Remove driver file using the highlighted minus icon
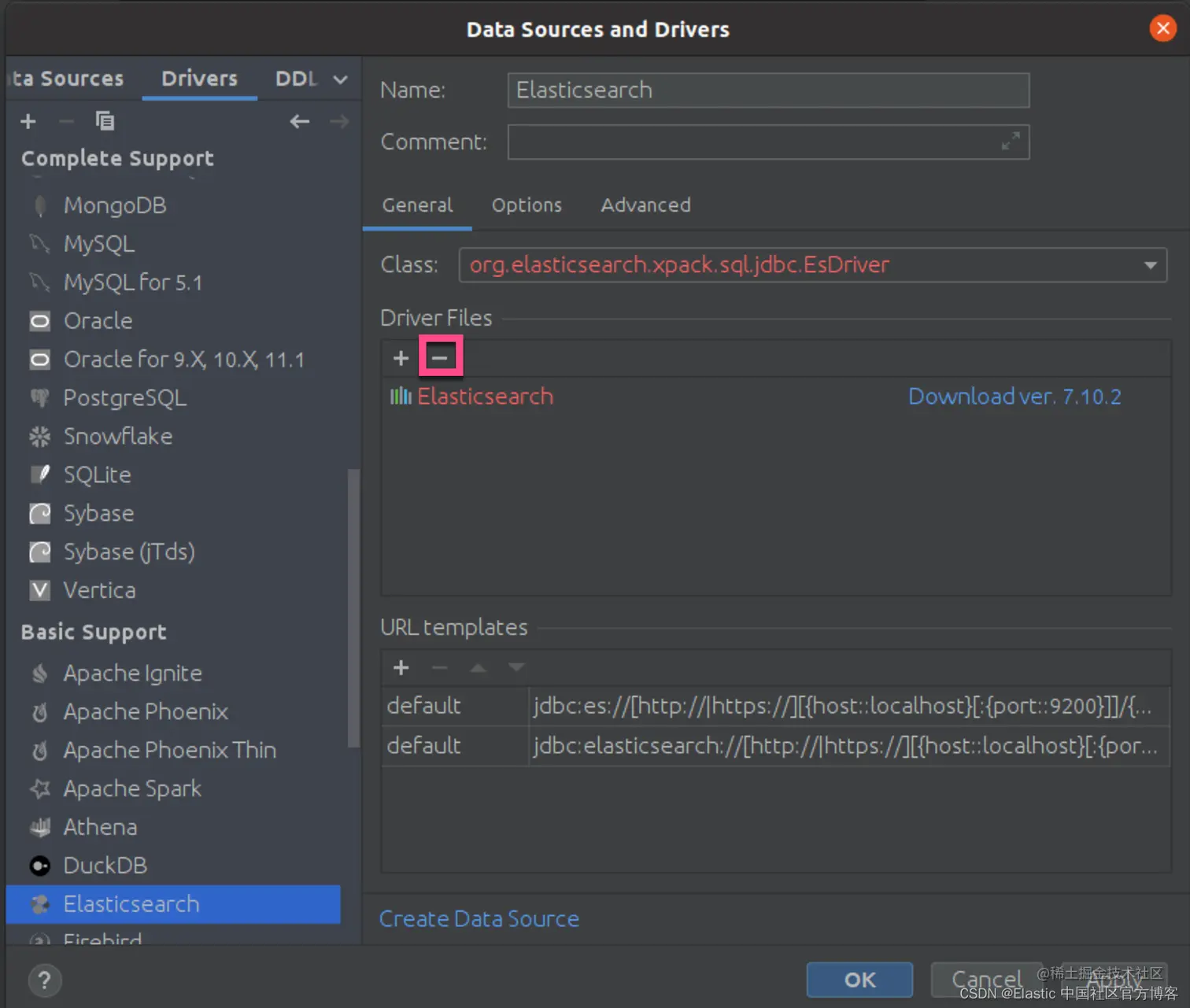The height and width of the screenshot is (1008, 1190). pos(440,356)
